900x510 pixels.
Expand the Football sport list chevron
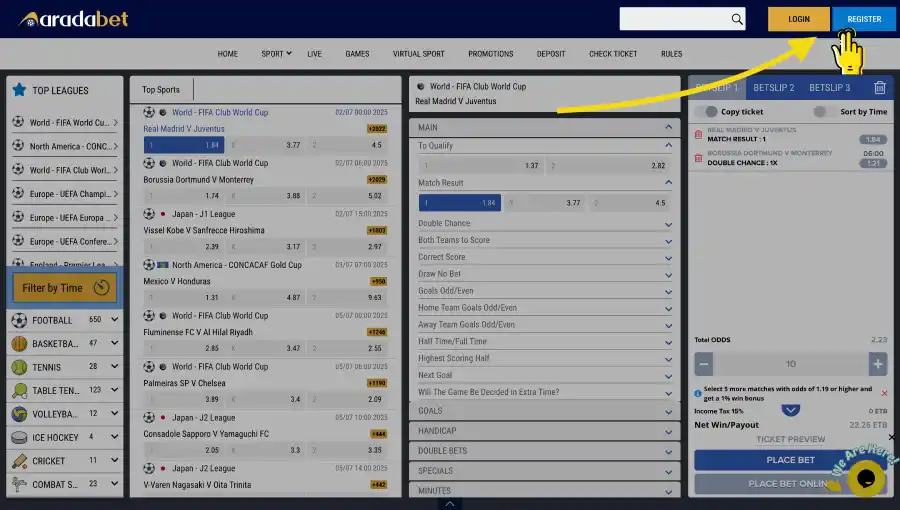click(x=115, y=320)
